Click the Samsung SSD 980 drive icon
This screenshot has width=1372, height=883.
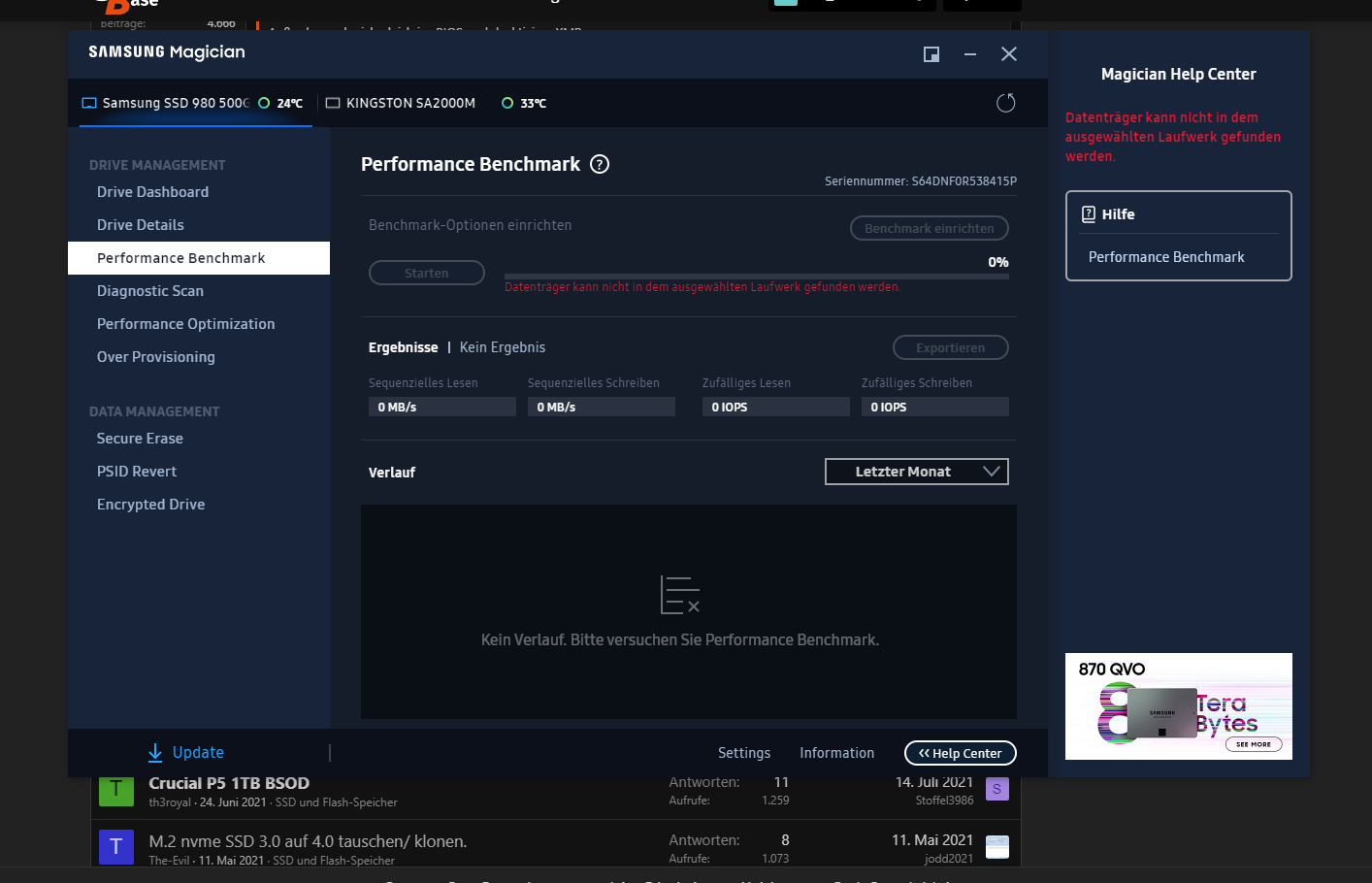coord(89,103)
